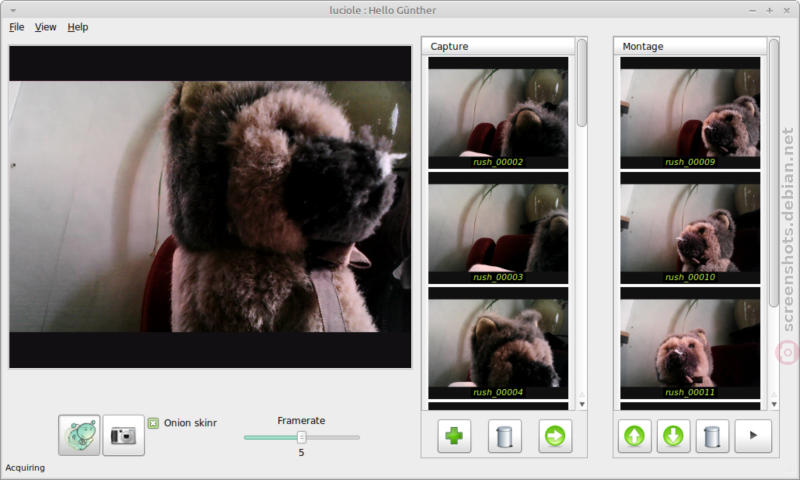The image size is (800, 480).
Task: Play the montage animation
Action: [753, 436]
